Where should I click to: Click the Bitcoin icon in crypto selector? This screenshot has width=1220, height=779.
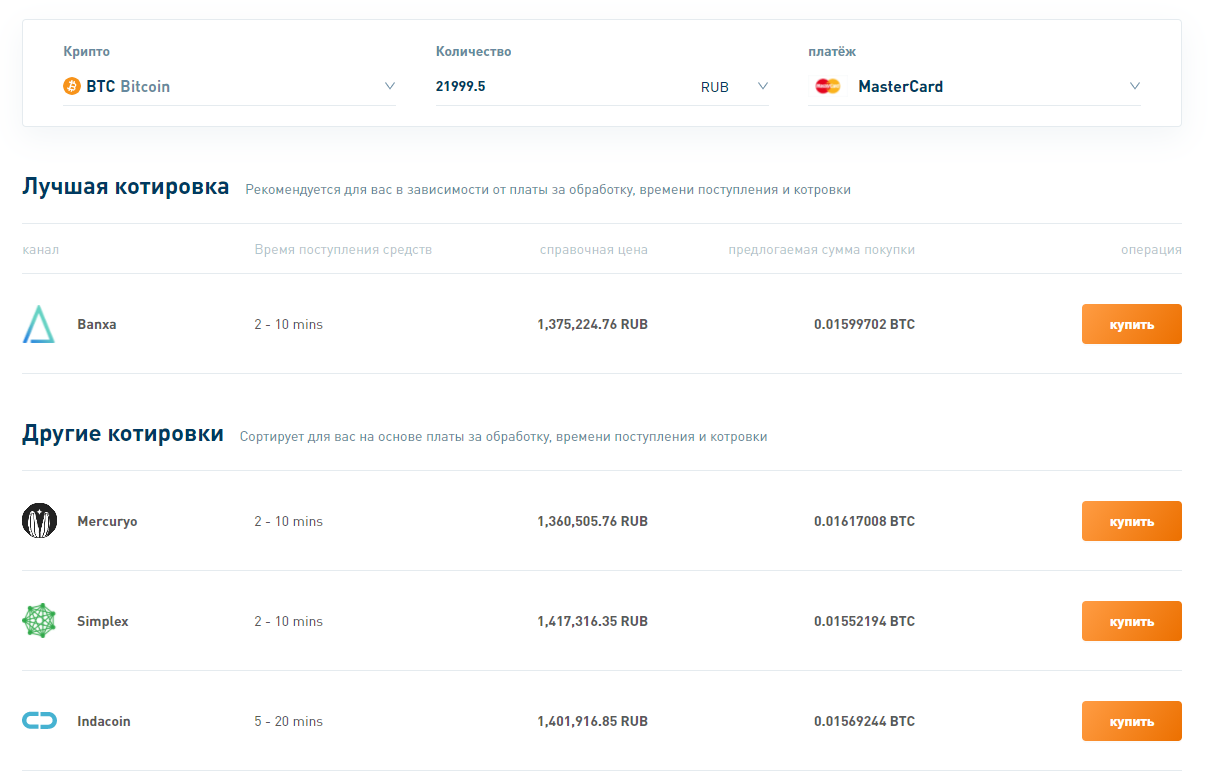coord(71,87)
